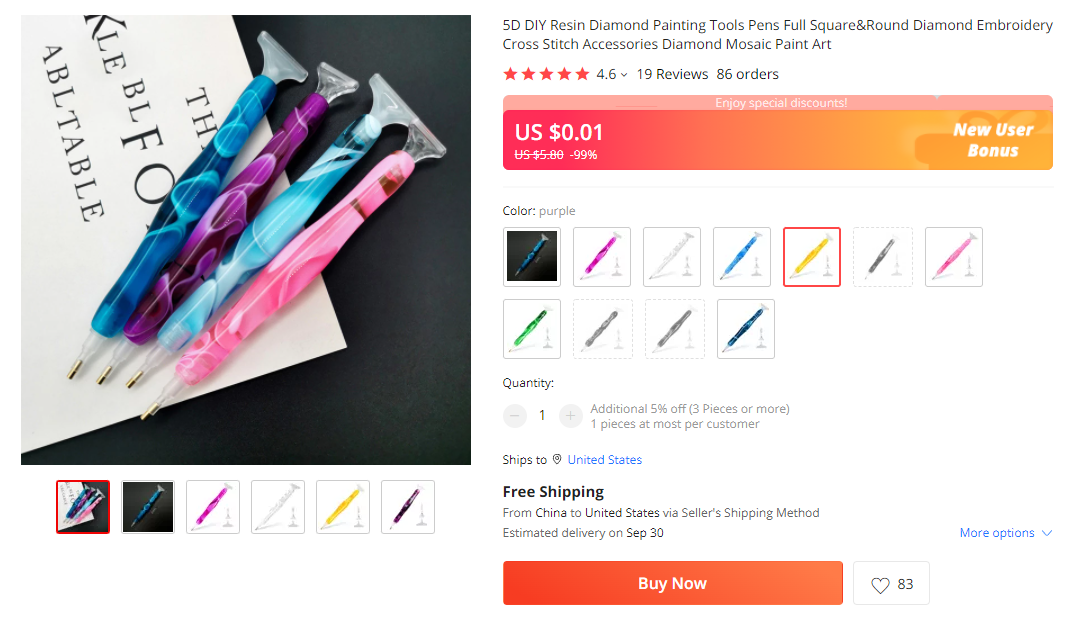Pick the white pen color option
Image resolution: width=1075 pixels, height=619 pixels.
[671, 257]
